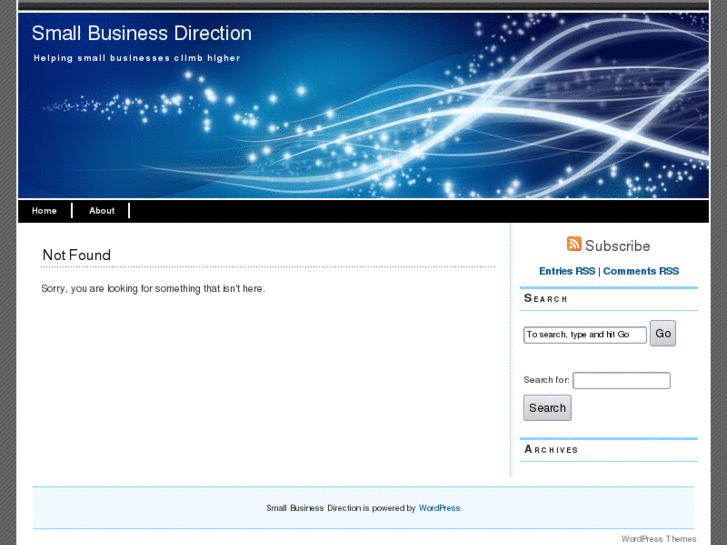Click the 'Search for:' label
Image resolution: width=727 pixels, height=545 pixels.
(546, 380)
